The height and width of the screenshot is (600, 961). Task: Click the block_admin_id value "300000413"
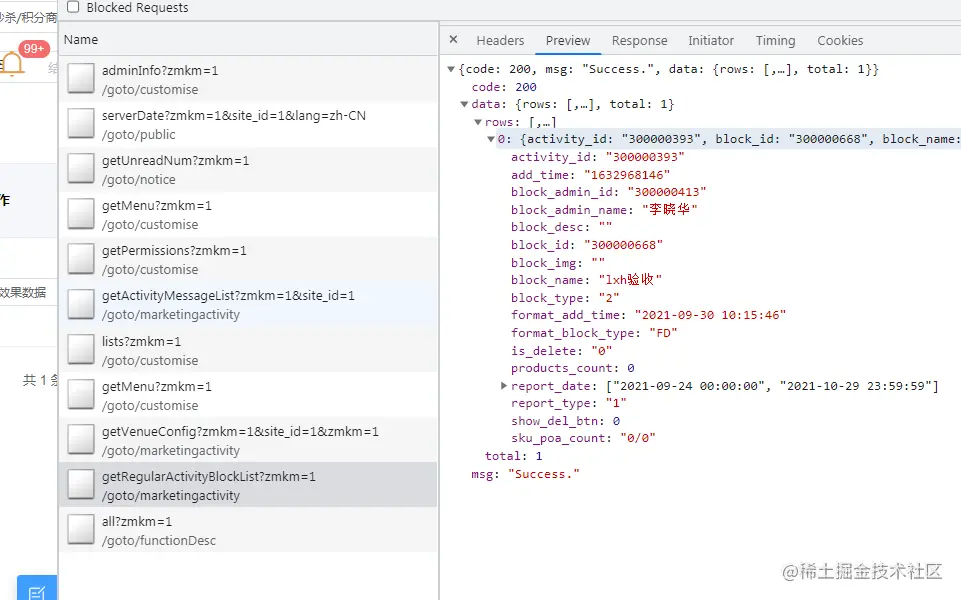pos(666,192)
